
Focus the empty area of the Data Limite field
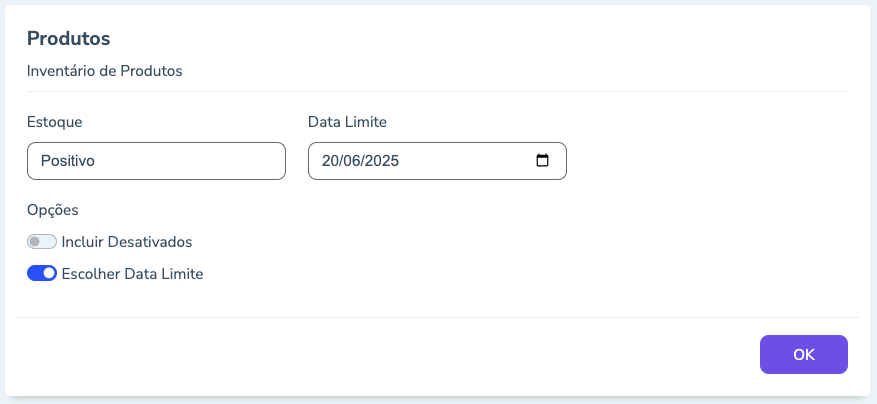point(470,160)
